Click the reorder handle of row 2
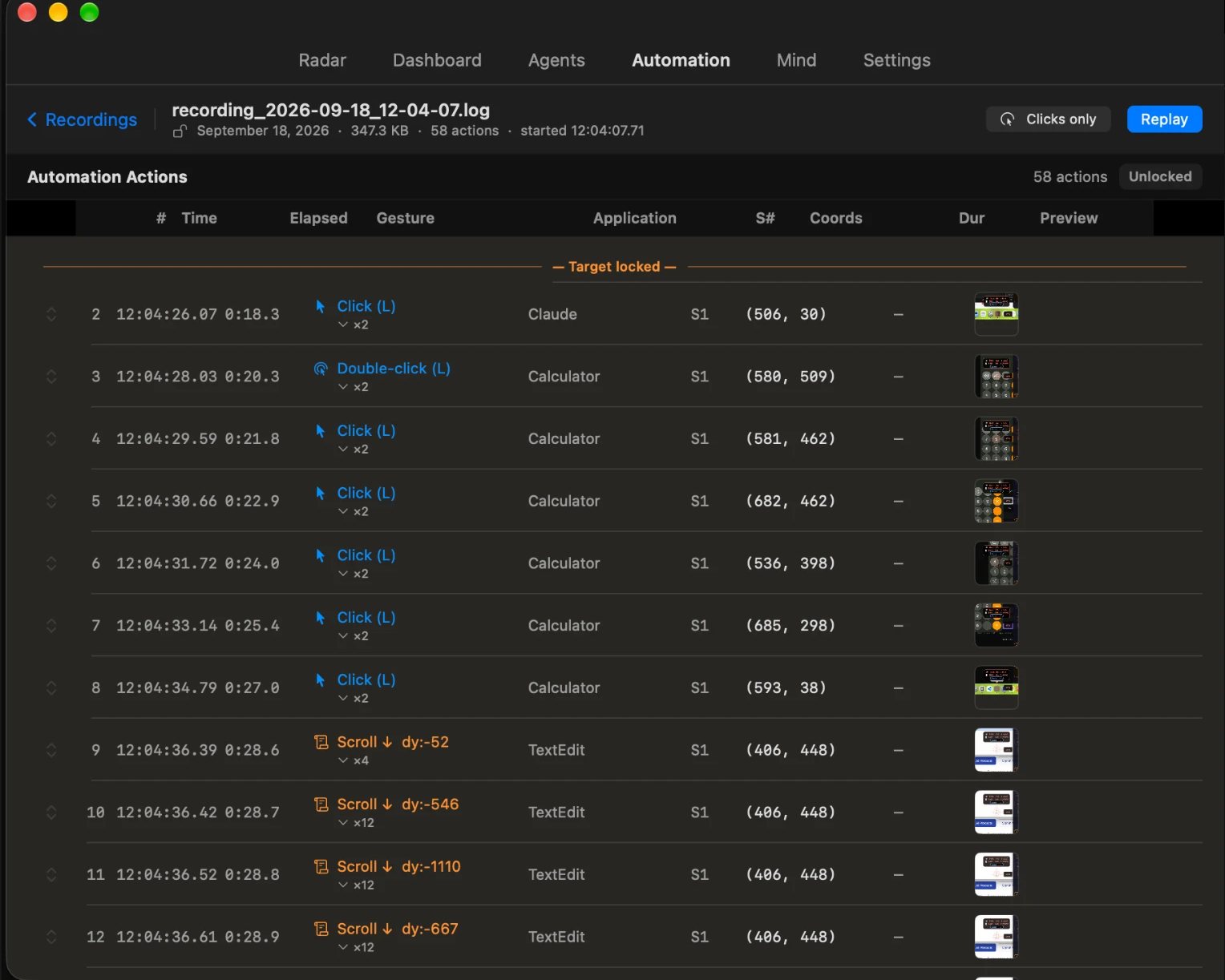The height and width of the screenshot is (980, 1225). [x=51, y=314]
